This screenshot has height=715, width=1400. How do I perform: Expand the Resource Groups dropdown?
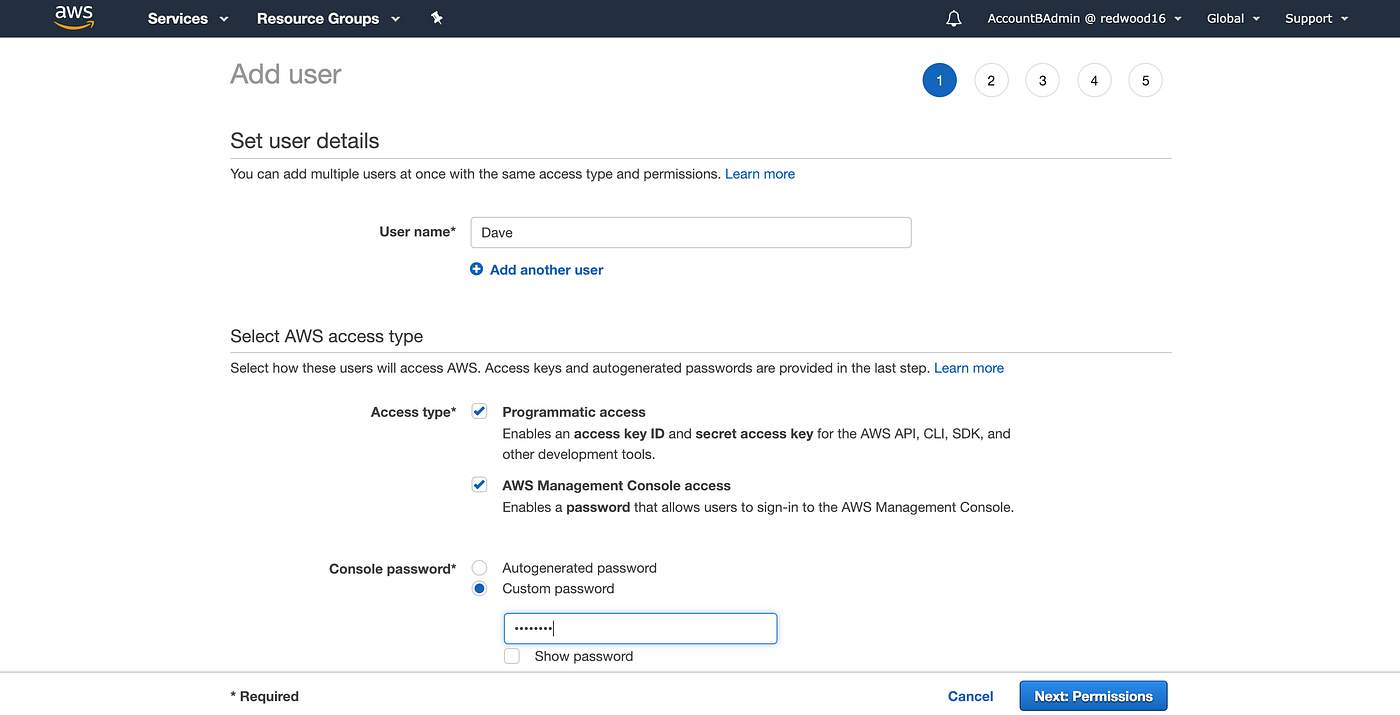tap(328, 18)
